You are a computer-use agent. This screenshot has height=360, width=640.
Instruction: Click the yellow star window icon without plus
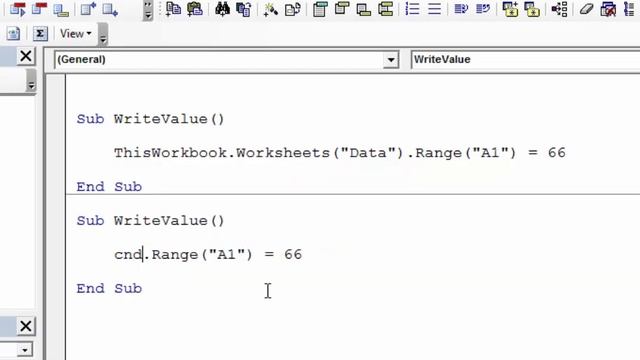point(532,9)
